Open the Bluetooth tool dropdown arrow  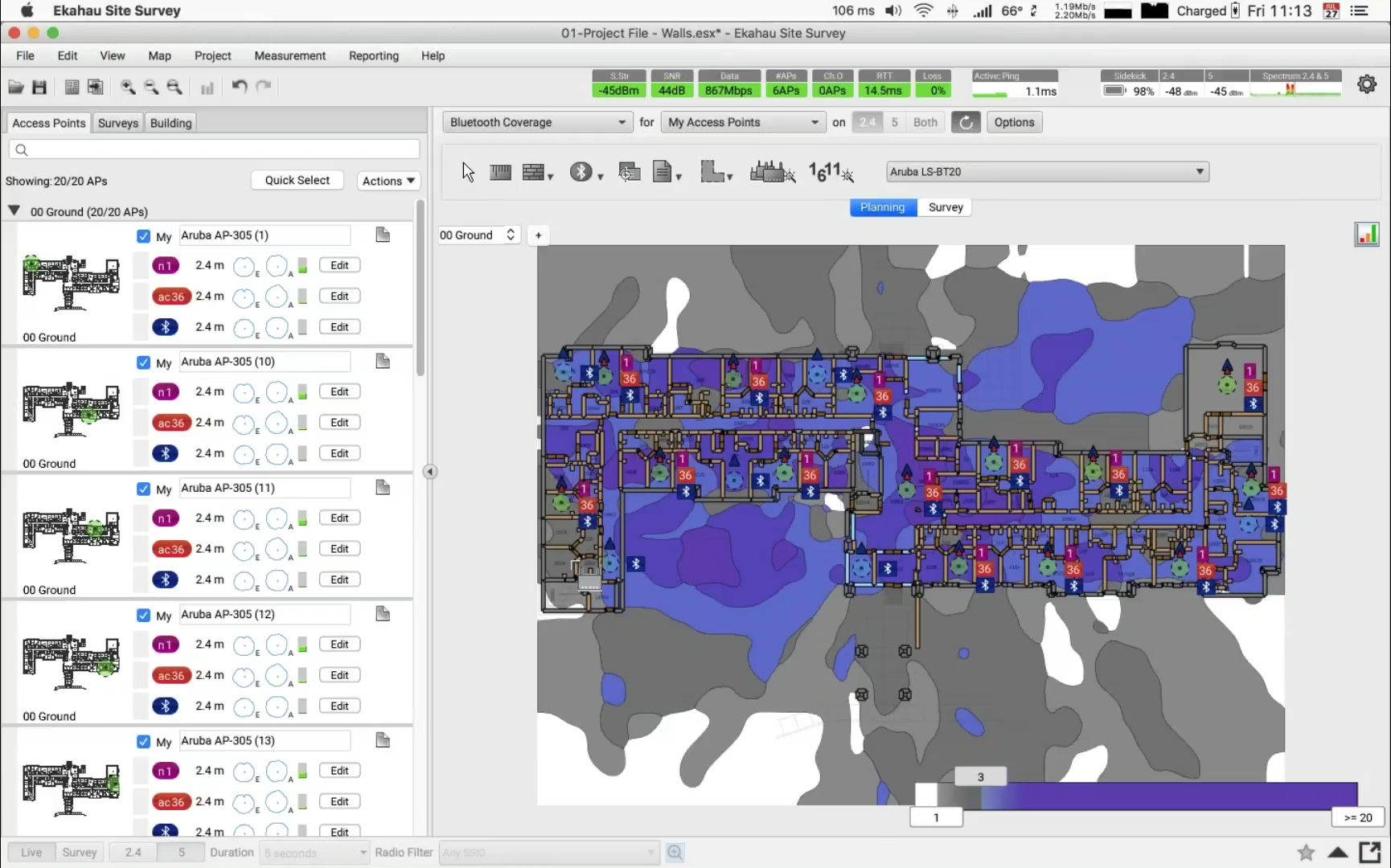601,177
